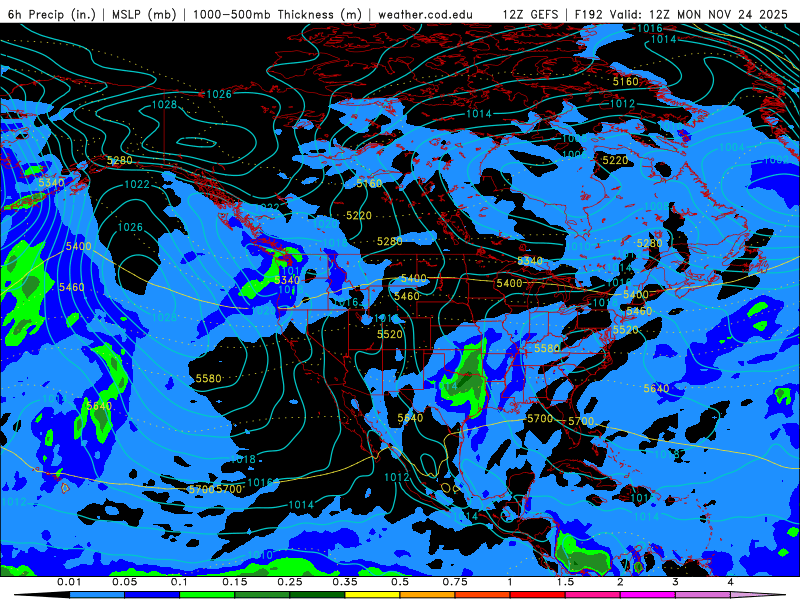Select the red 1–1.5 legend swatch
Screen dimensions: 800x600
(x=538, y=595)
